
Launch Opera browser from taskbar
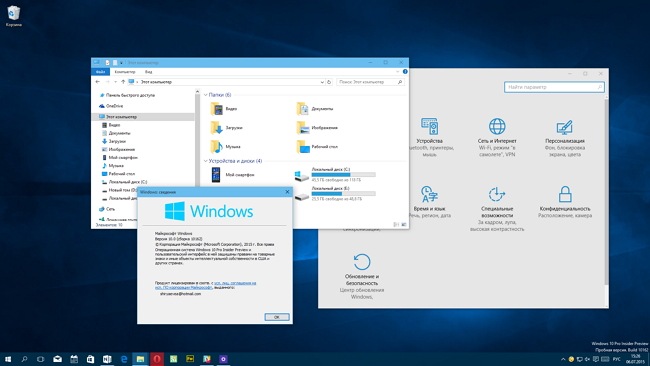coord(157,359)
